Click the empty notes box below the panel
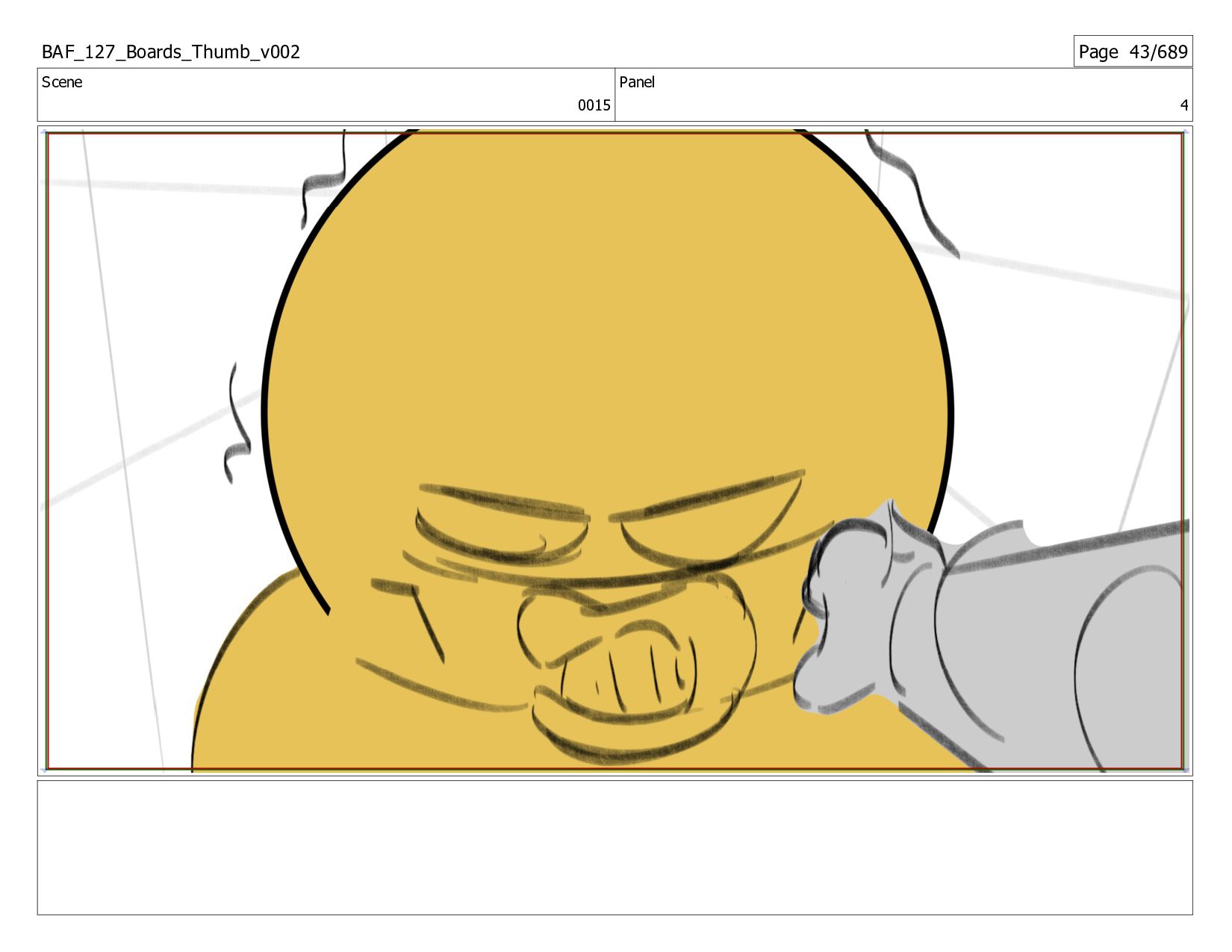Image resolution: width=1232 pixels, height=952 pixels. click(615, 847)
